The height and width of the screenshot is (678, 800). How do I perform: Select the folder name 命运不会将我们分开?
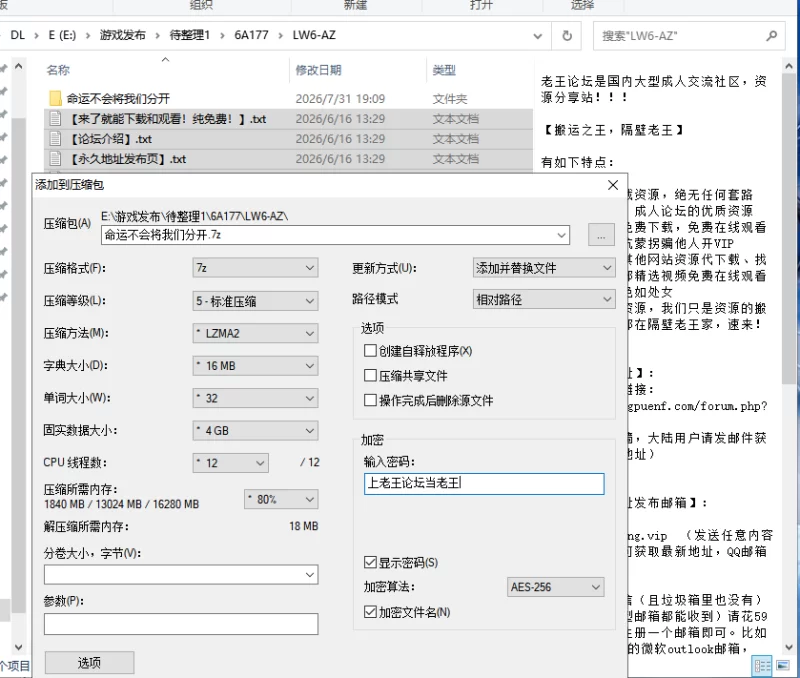pyautogui.click(x=118, y=98)
